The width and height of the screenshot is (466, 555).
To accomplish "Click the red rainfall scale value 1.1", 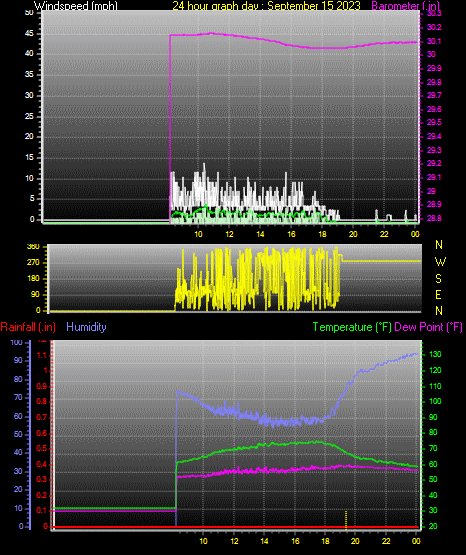I will [x=42, y=355].
